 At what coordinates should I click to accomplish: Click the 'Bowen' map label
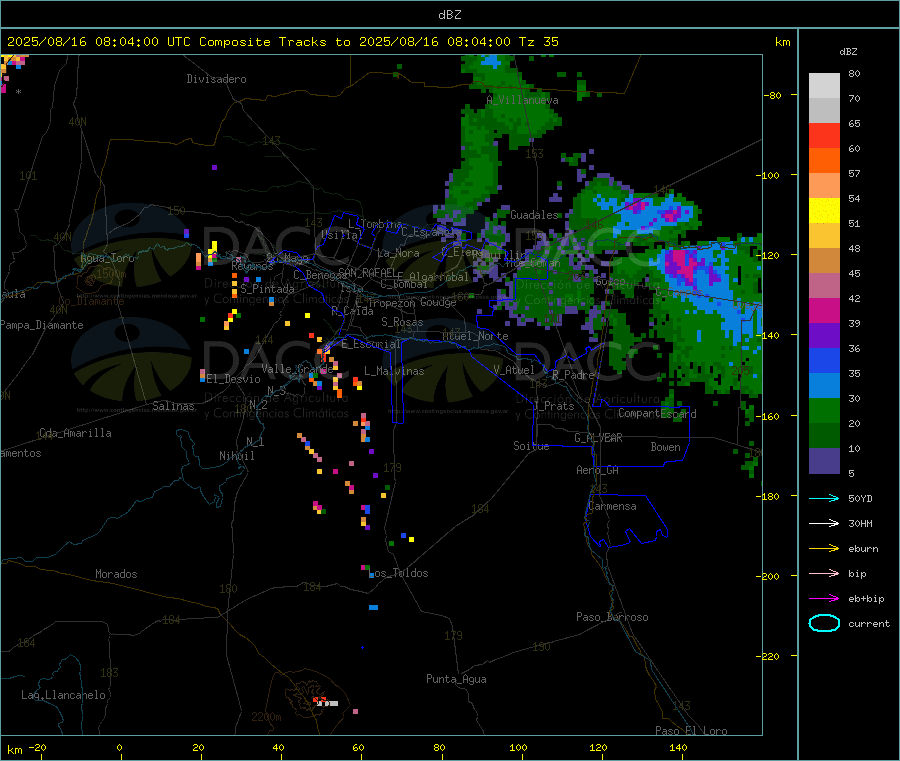click(666, 447)
